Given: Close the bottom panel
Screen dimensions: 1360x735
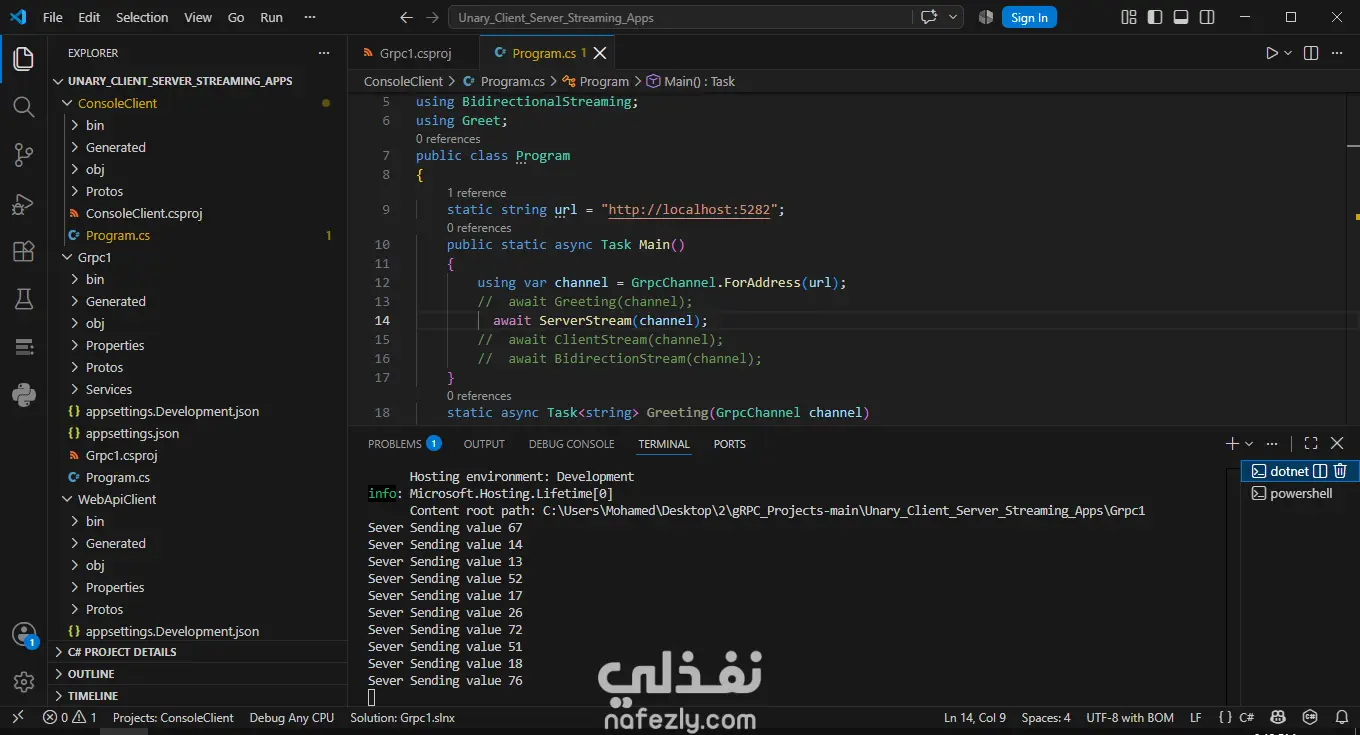Looking at the screenshot, I should [1337, 443].
